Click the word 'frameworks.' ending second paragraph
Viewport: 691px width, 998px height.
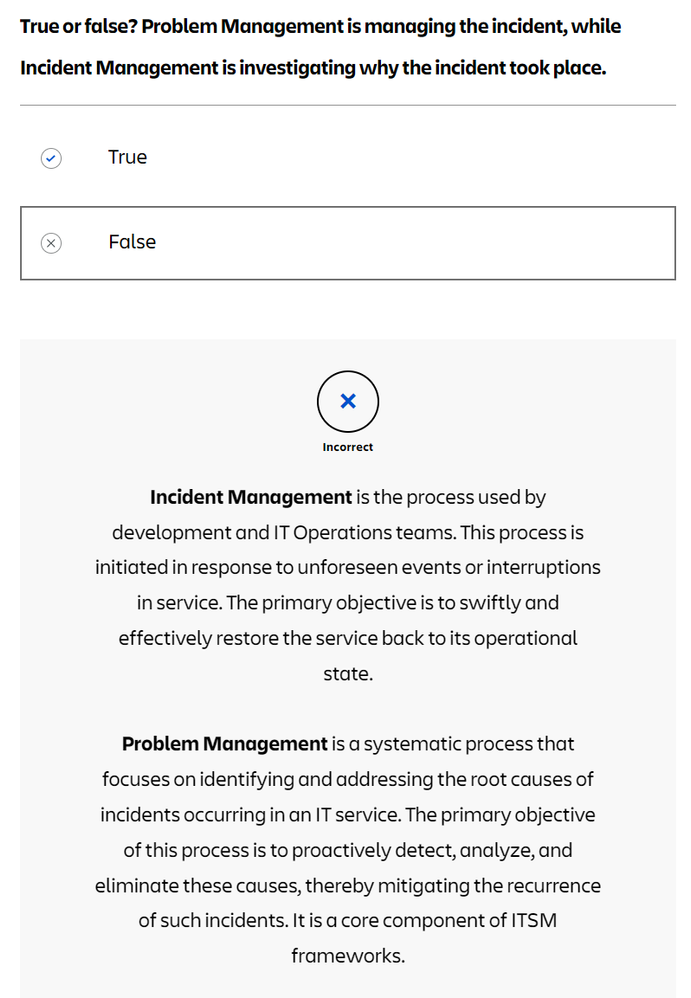(348, 955)
